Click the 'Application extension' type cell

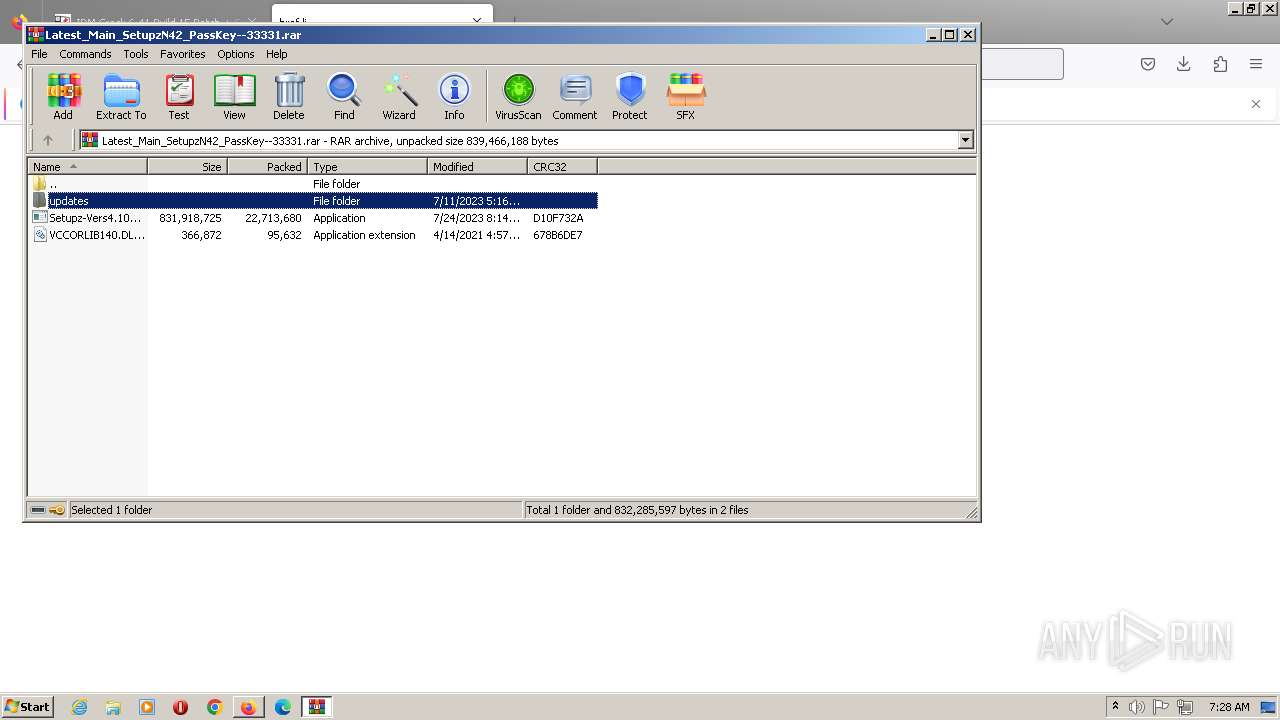(364, 235)
